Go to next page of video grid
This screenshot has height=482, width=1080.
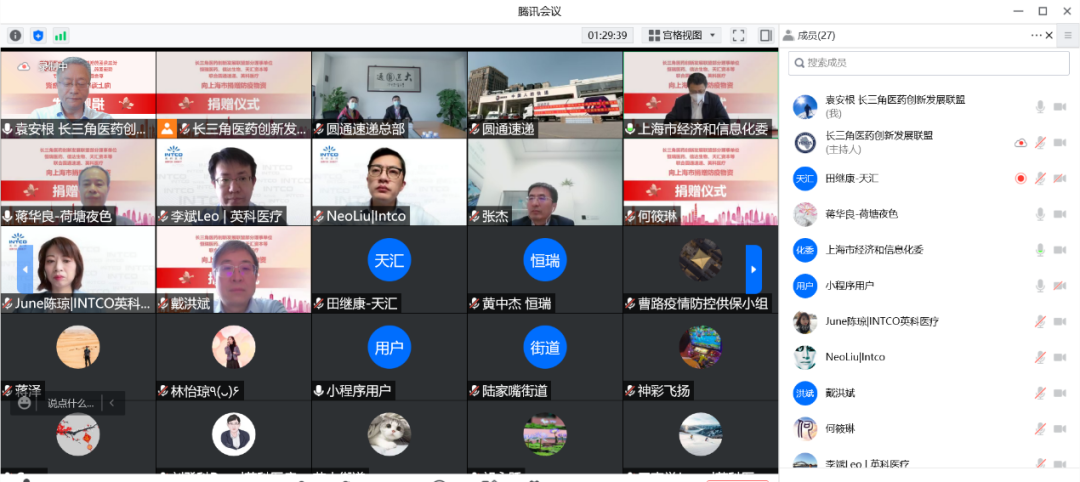[x=754, y=268]
